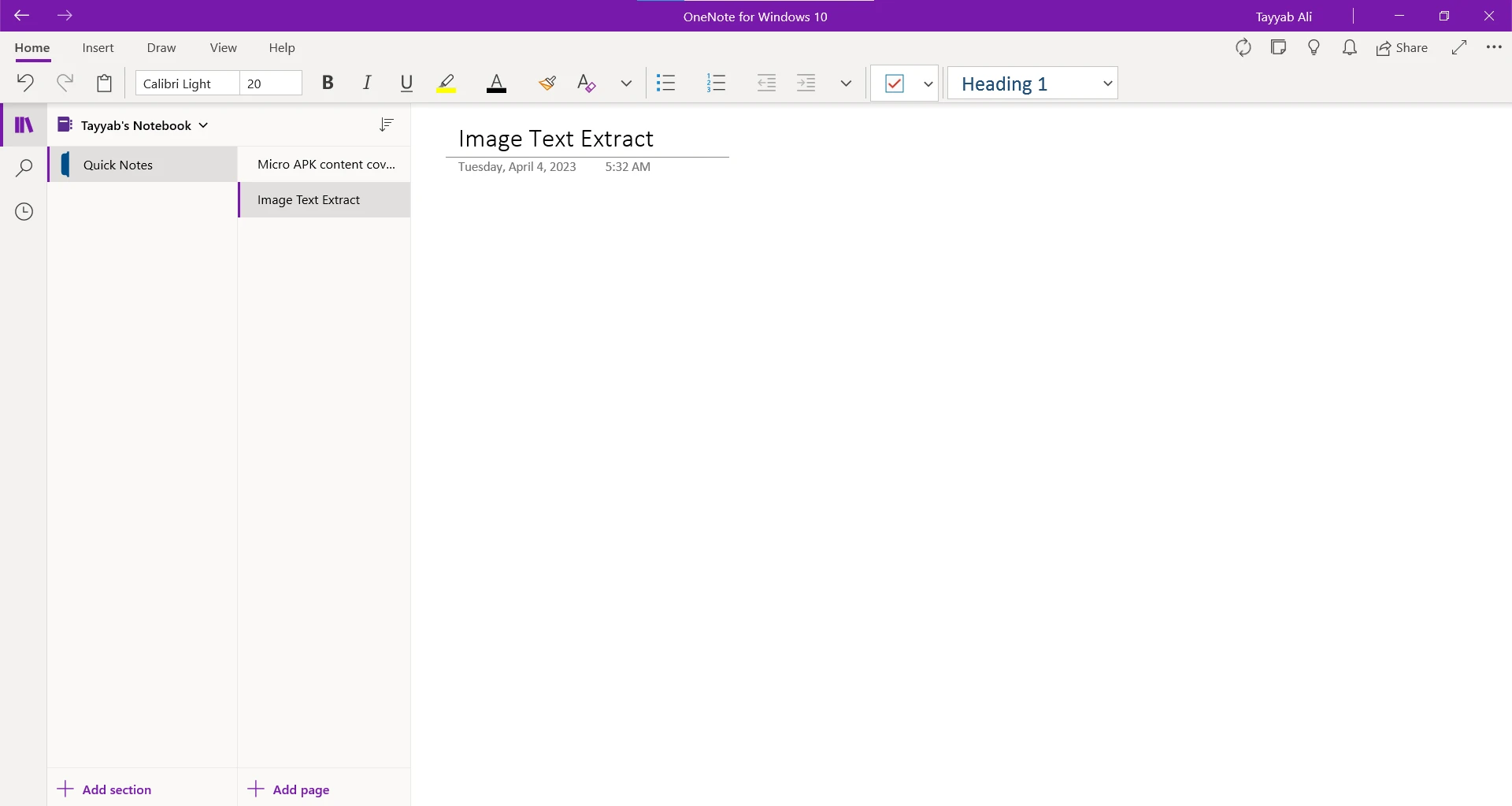Open Search in the left sidebar

point(24,168)
